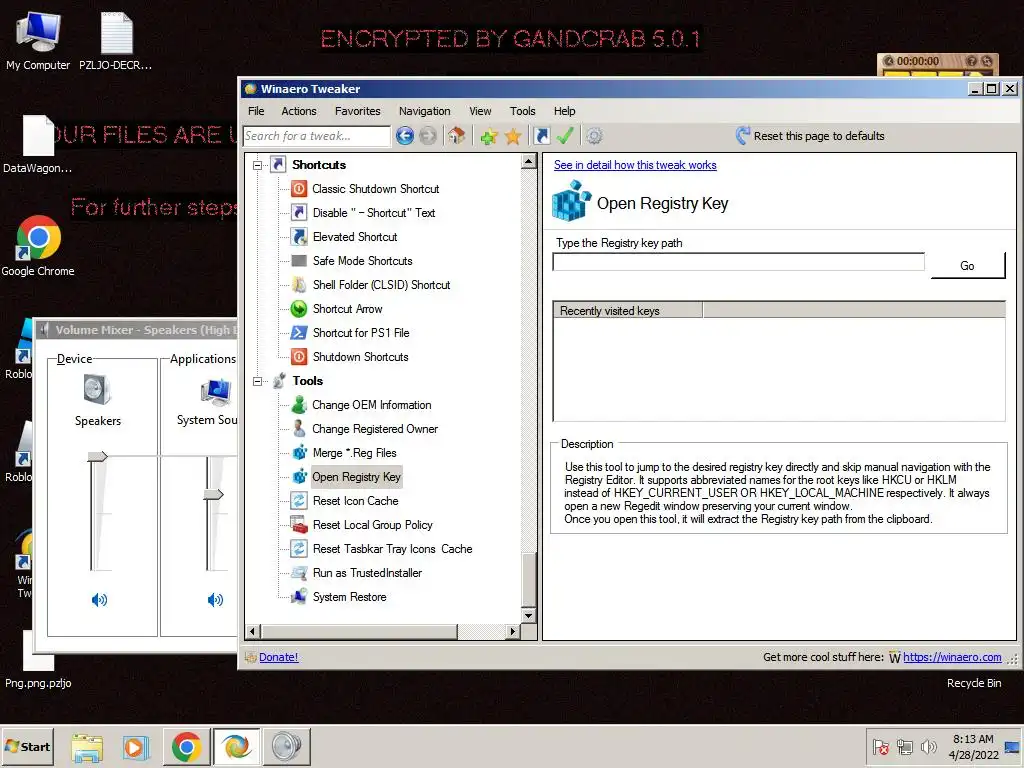Open 'See in detail how this tweak works' link
This screenshot has width=1024, height=768.
635,165
